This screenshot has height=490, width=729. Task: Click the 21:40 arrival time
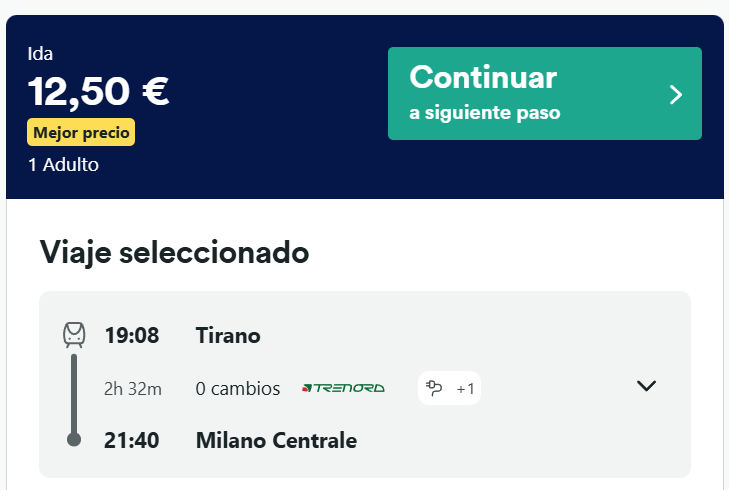(x=132, y=440)
